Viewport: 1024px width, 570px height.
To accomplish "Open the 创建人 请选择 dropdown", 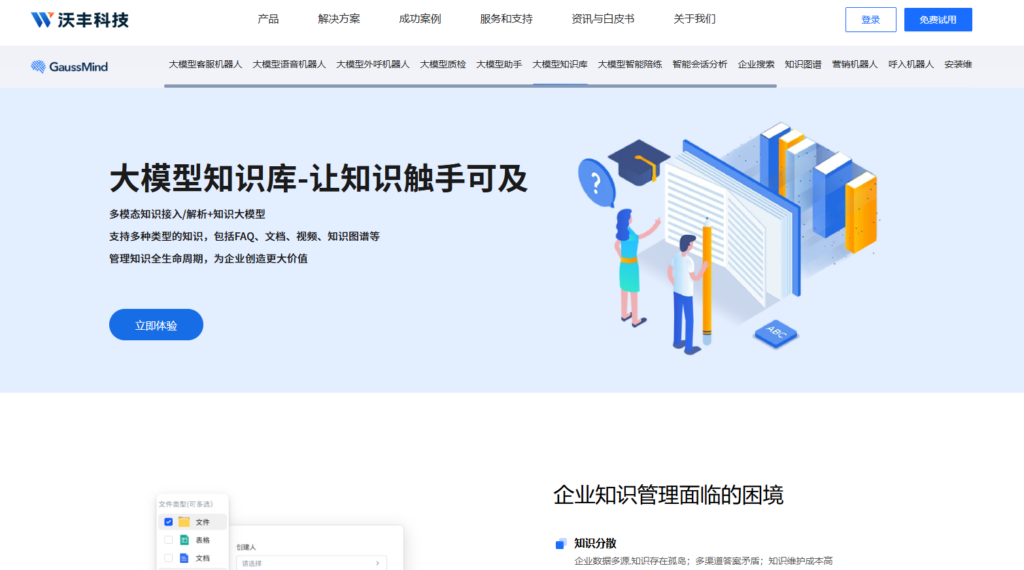I will point(311,563).
